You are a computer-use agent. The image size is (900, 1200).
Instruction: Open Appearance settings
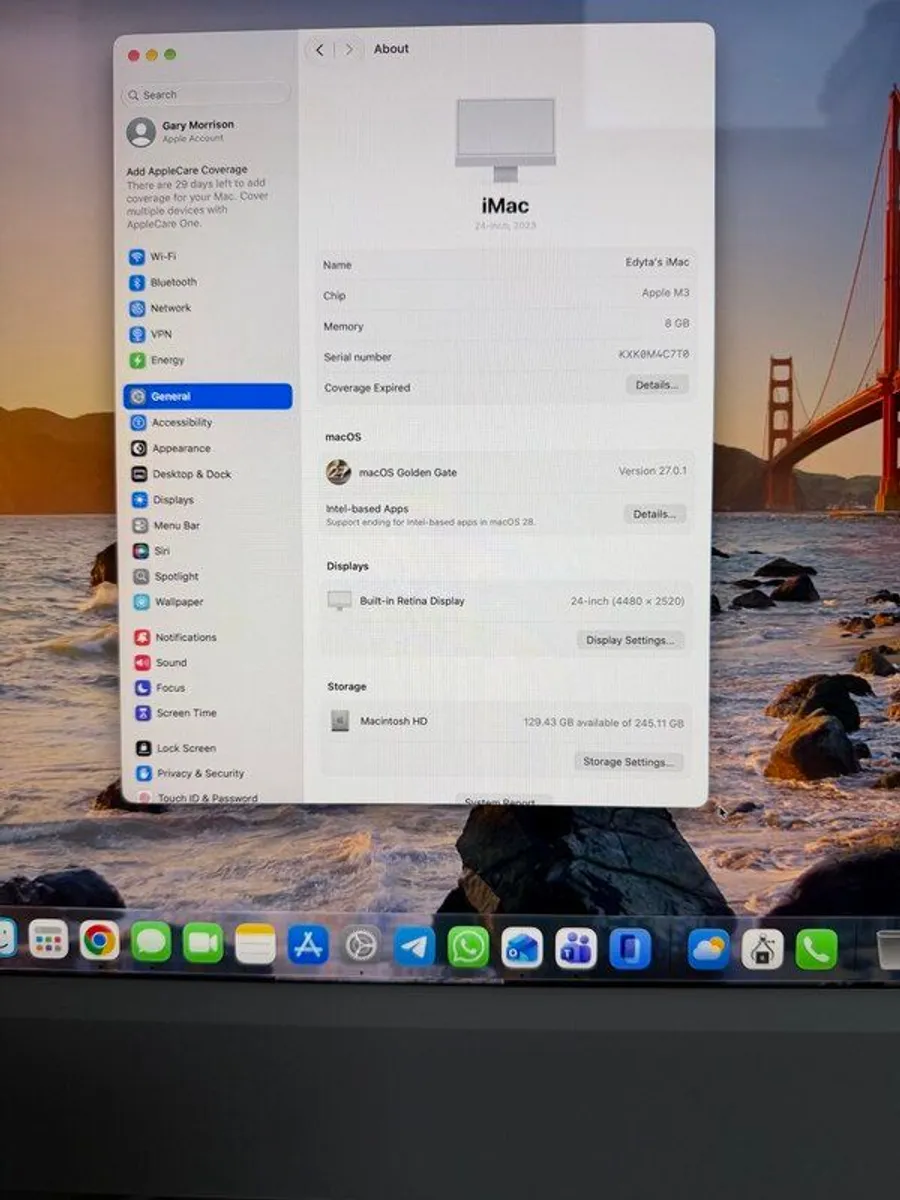[x=170, y=449]
